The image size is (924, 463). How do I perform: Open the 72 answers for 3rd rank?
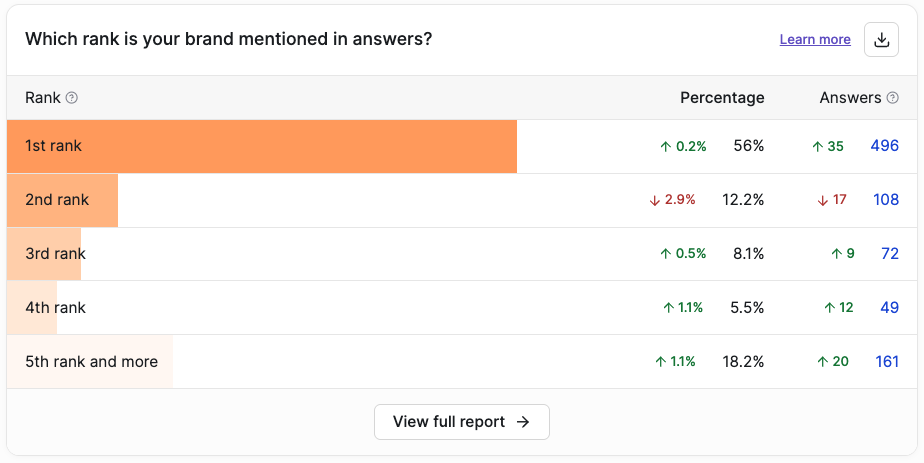point(890,254)
